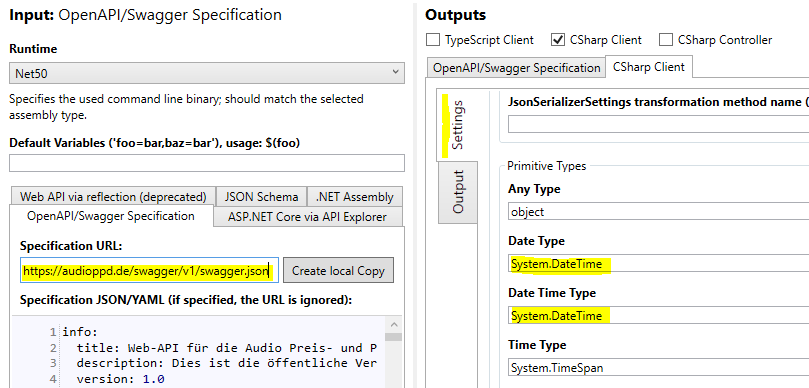This screenshot has height=388, width=809.
Task: Click the specification editor scroll-up arrow
Action: point(393,325)
